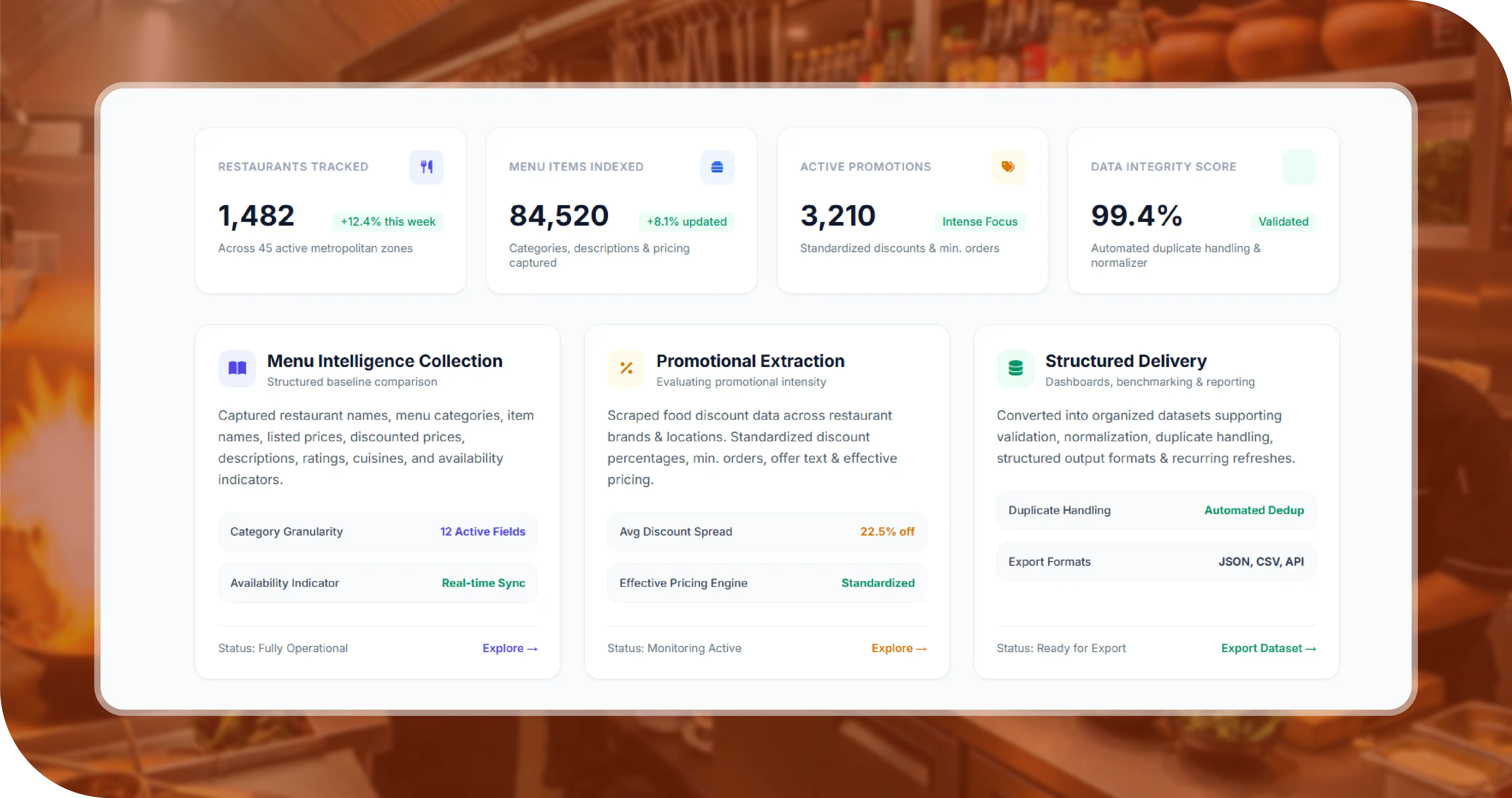This screenshot has width=1512, height=798.
Task: Open Explore link under Menu Intelligence Collection
Action: [510, 648]
